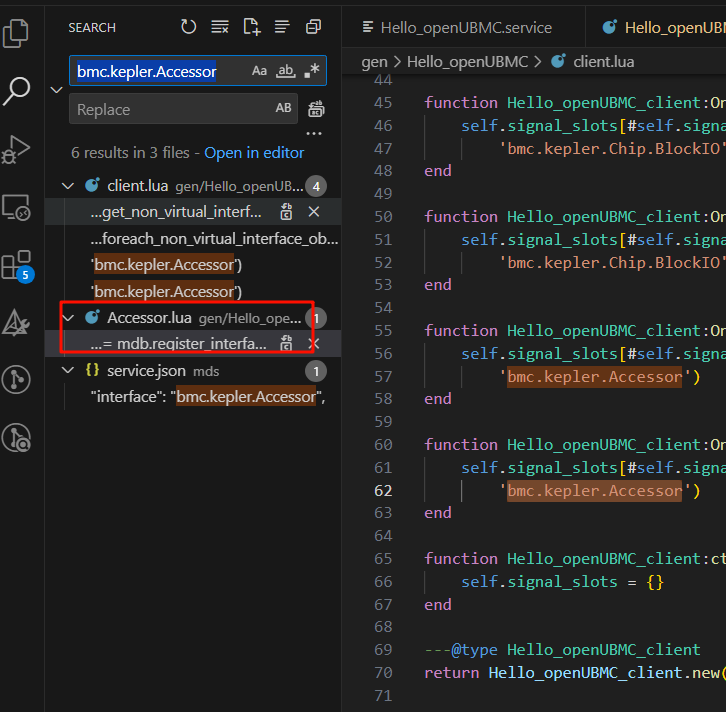The height and width of the screenshot is (712, 726).
Task: Open Run and Debug view
Action: [17, 149]
